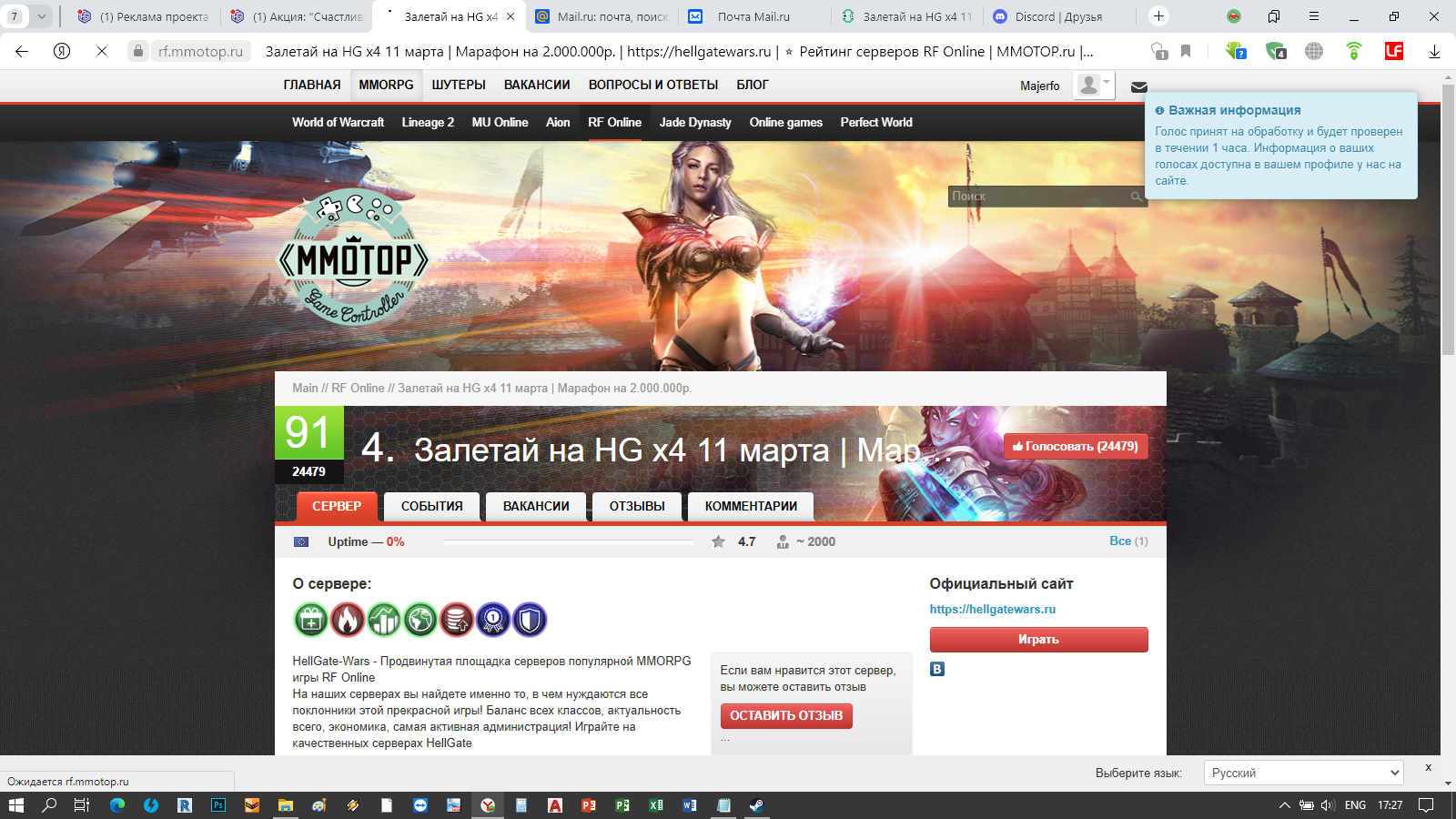
Task: Open the AdGuard shield extension with badge 4
Action: coord(1276,52)
